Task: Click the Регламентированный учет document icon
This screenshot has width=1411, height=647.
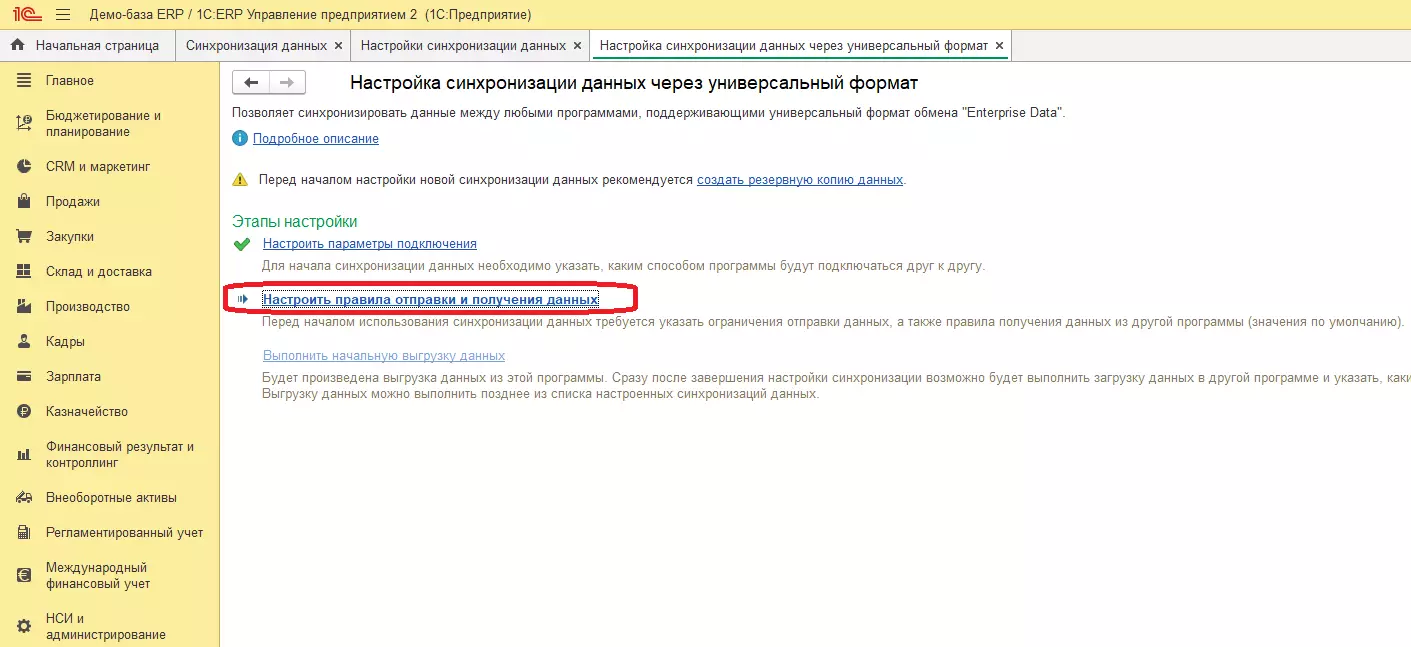Action: 25,533
